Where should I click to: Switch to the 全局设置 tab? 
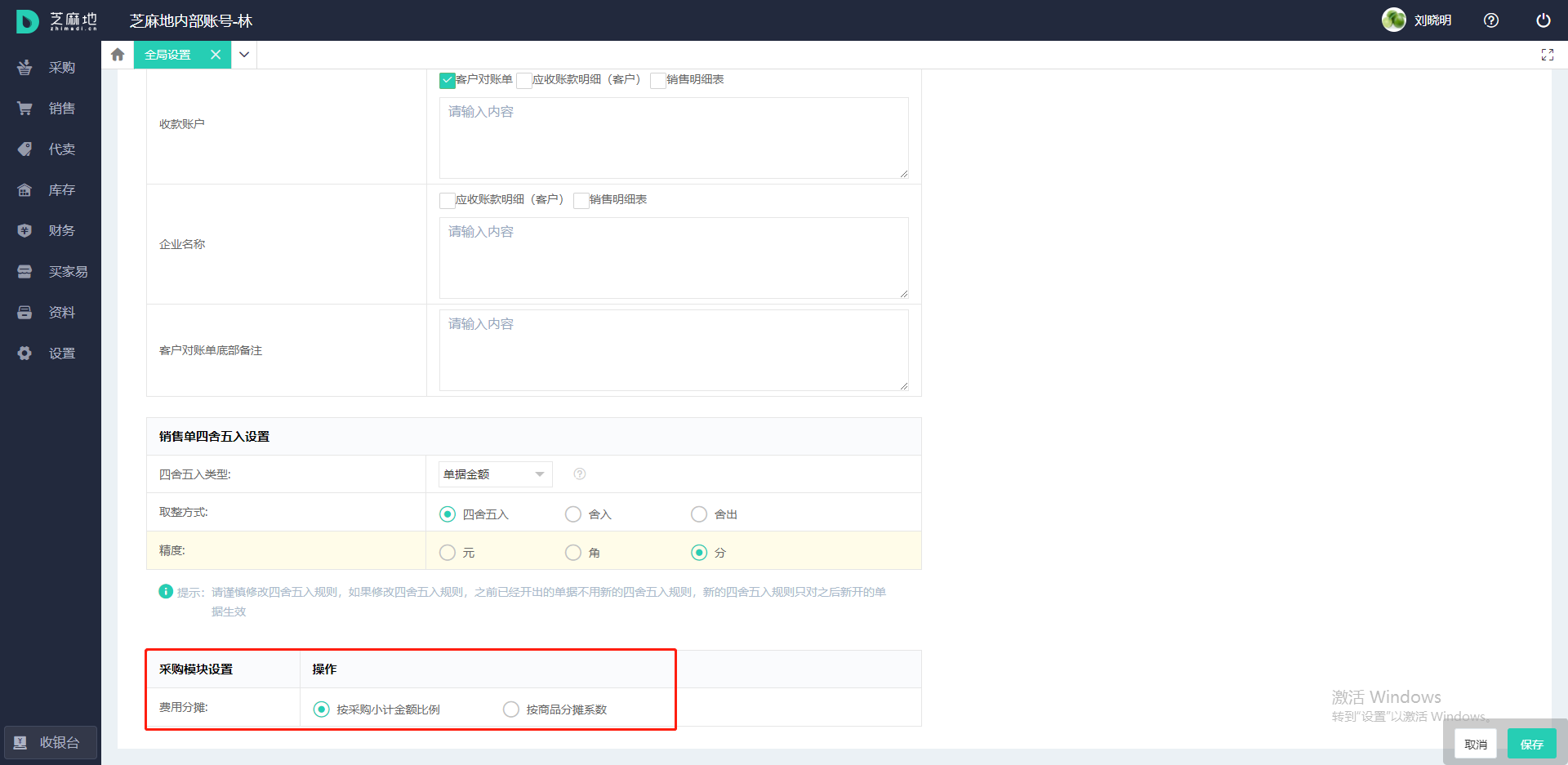coord(167,55)
